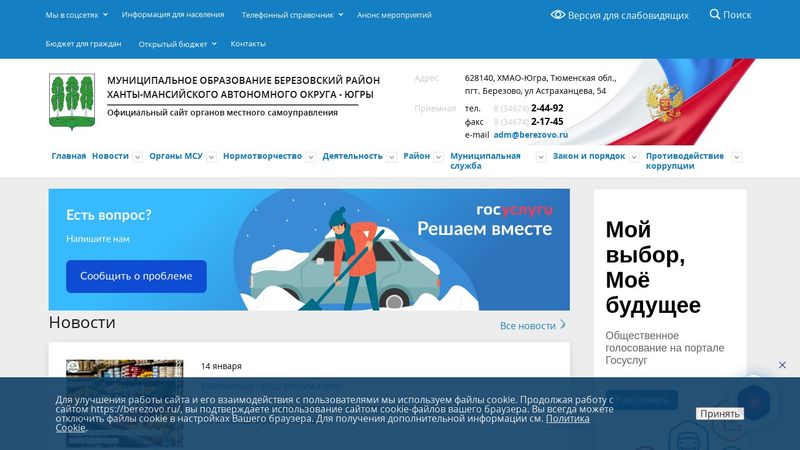800x450 pixels.
Task: Click the news thumbnail image dated 14 января
Action: (x=124, y=403)
